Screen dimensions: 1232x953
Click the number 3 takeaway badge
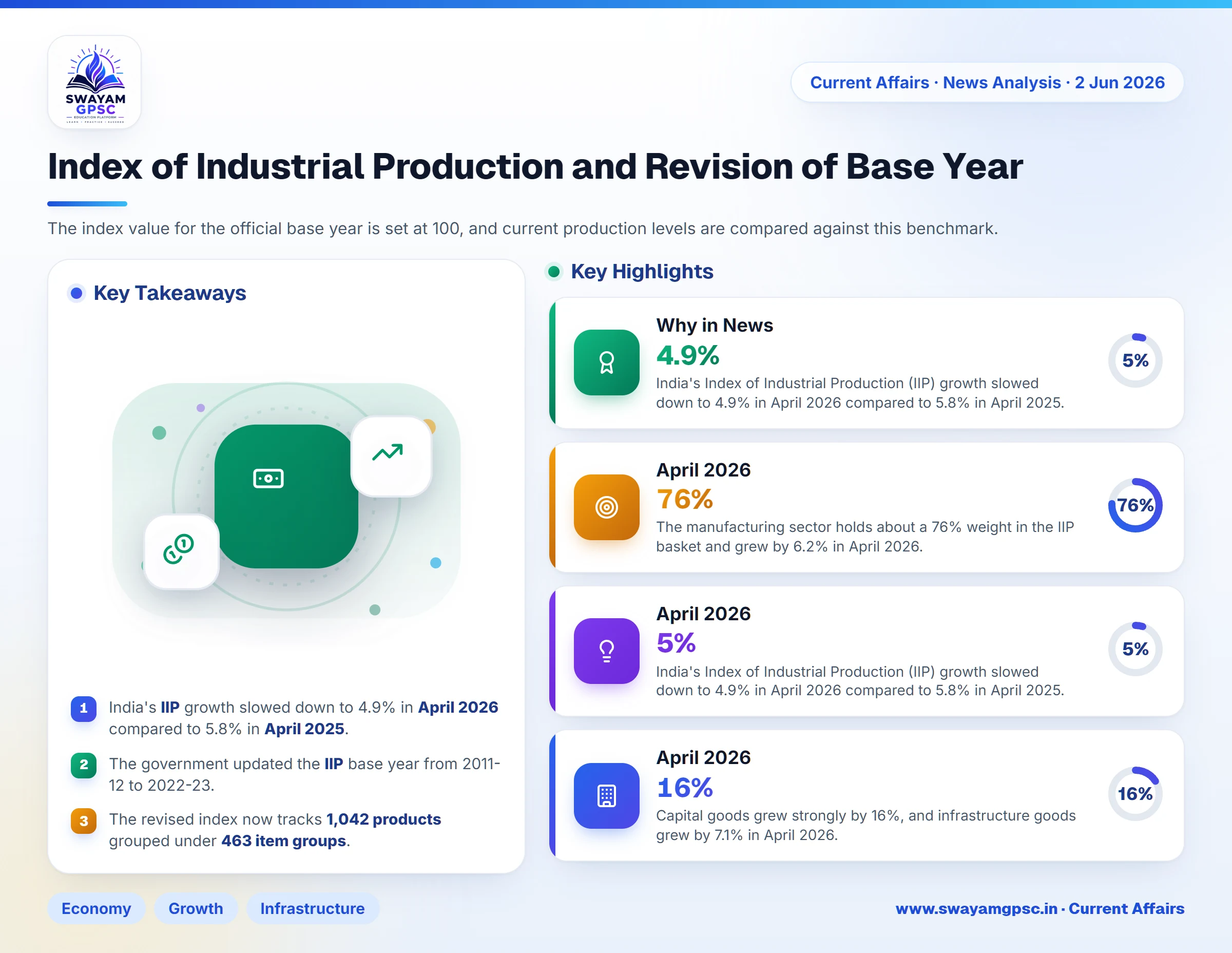point(84,821)
